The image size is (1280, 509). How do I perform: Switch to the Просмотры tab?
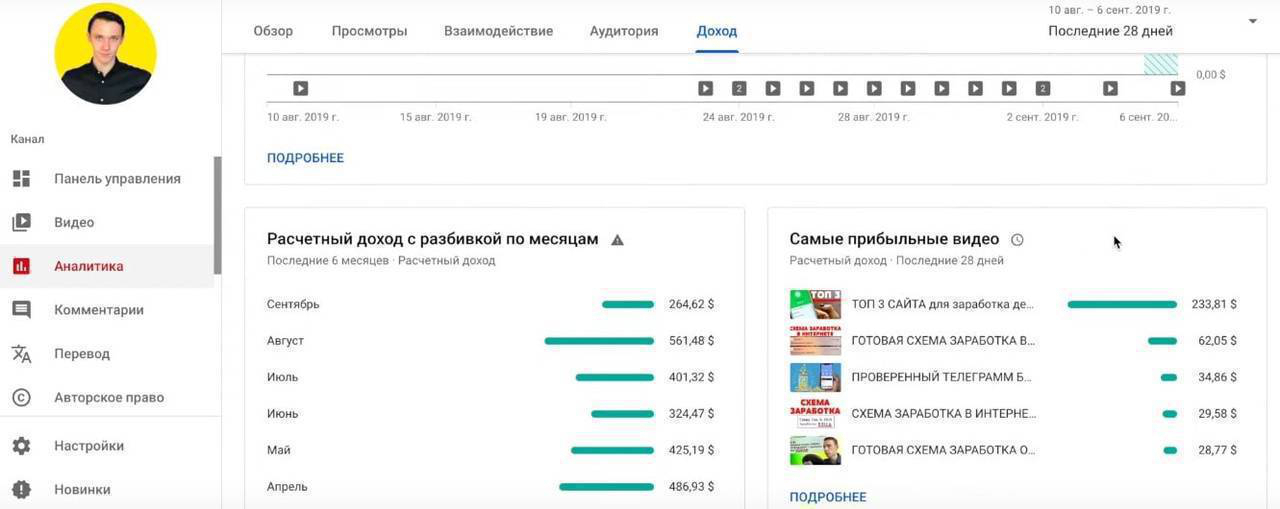(x=369, y=31)
